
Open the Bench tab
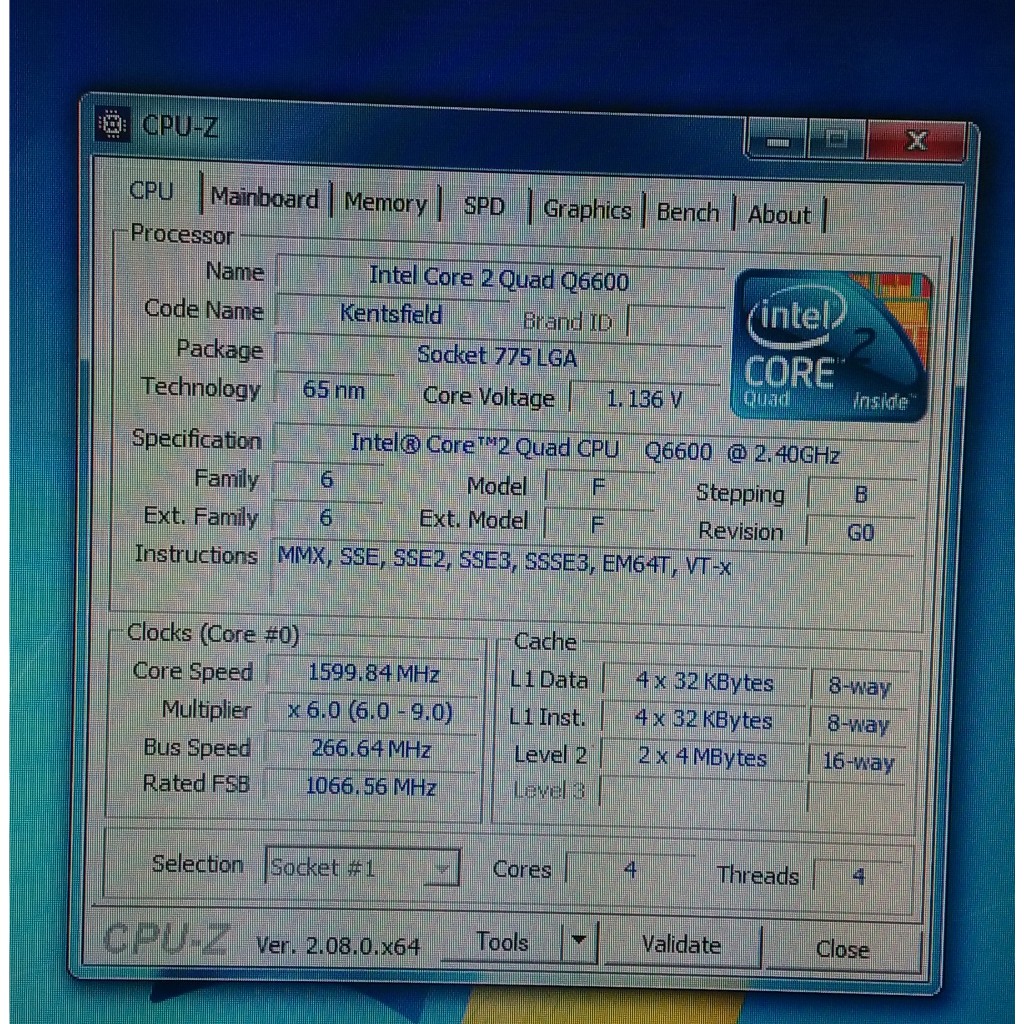(688, 213)
